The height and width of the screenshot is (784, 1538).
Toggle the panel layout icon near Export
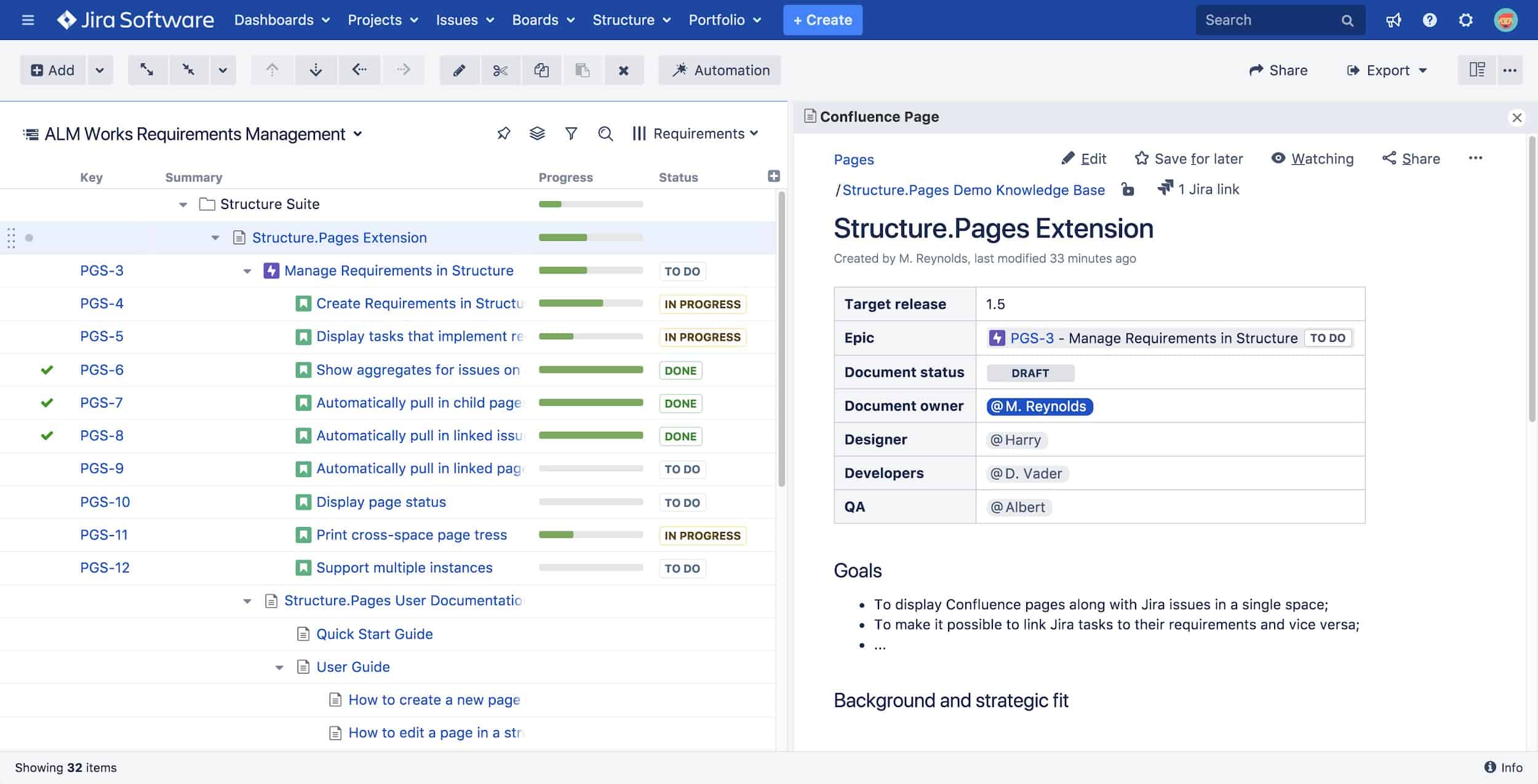[1476, 70]
